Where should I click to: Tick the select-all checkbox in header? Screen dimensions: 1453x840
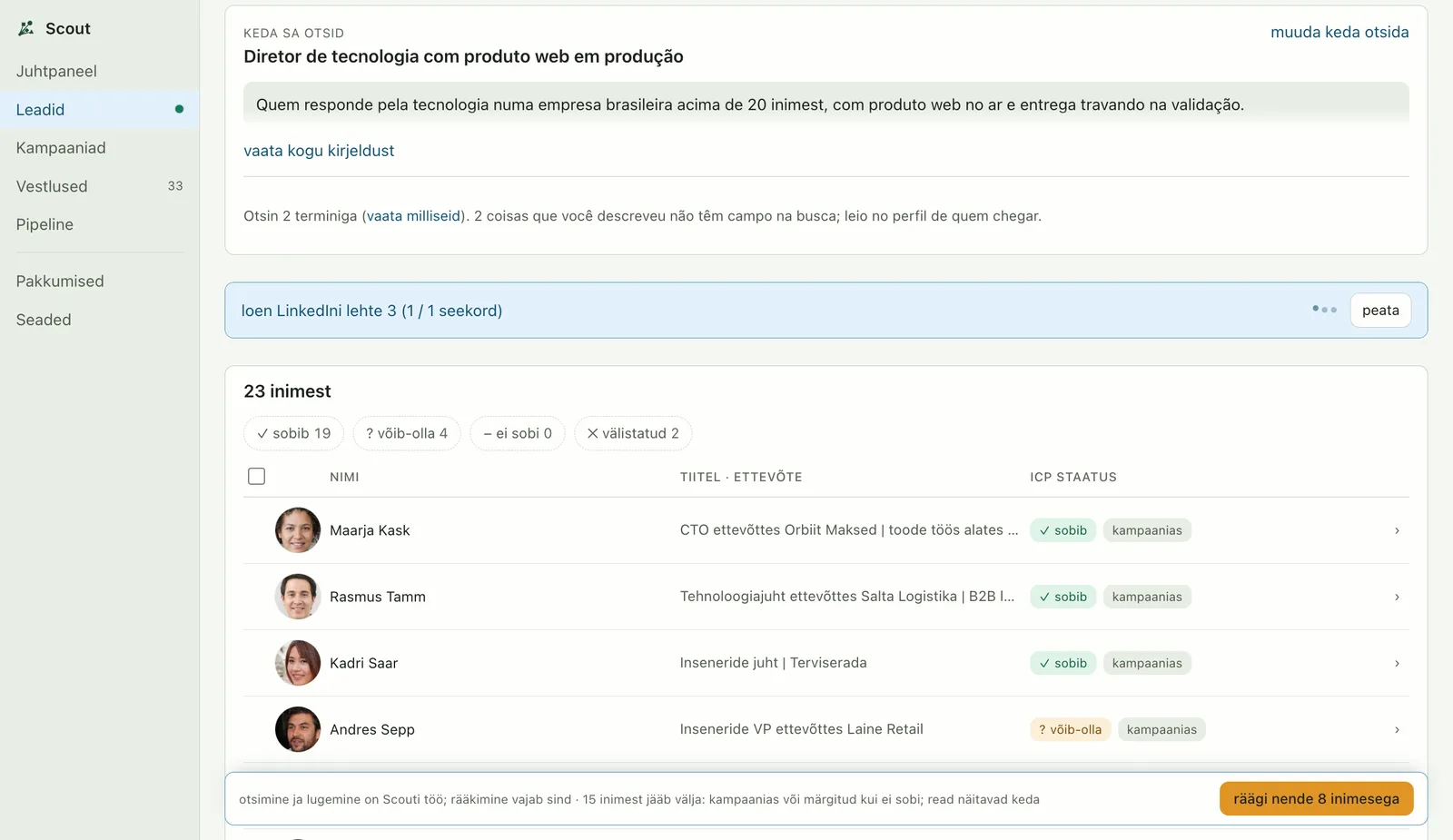pos(257,476)
